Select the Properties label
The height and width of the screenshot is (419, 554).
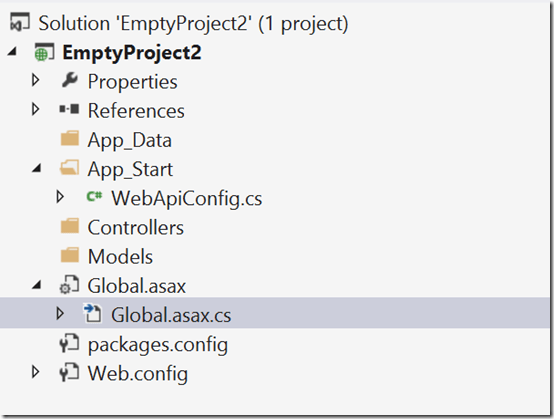click(132, 82)
